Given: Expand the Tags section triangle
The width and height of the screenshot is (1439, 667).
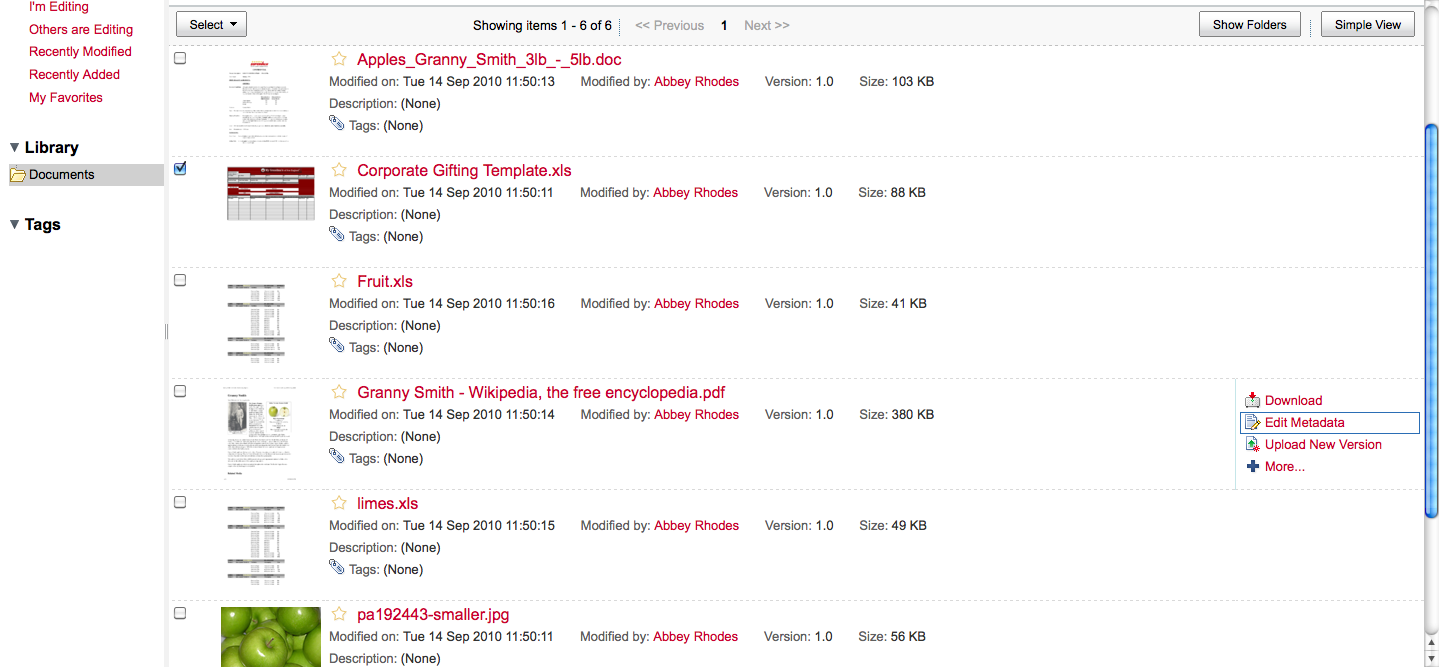Looking at the screenshot, I should click(14, 225).
